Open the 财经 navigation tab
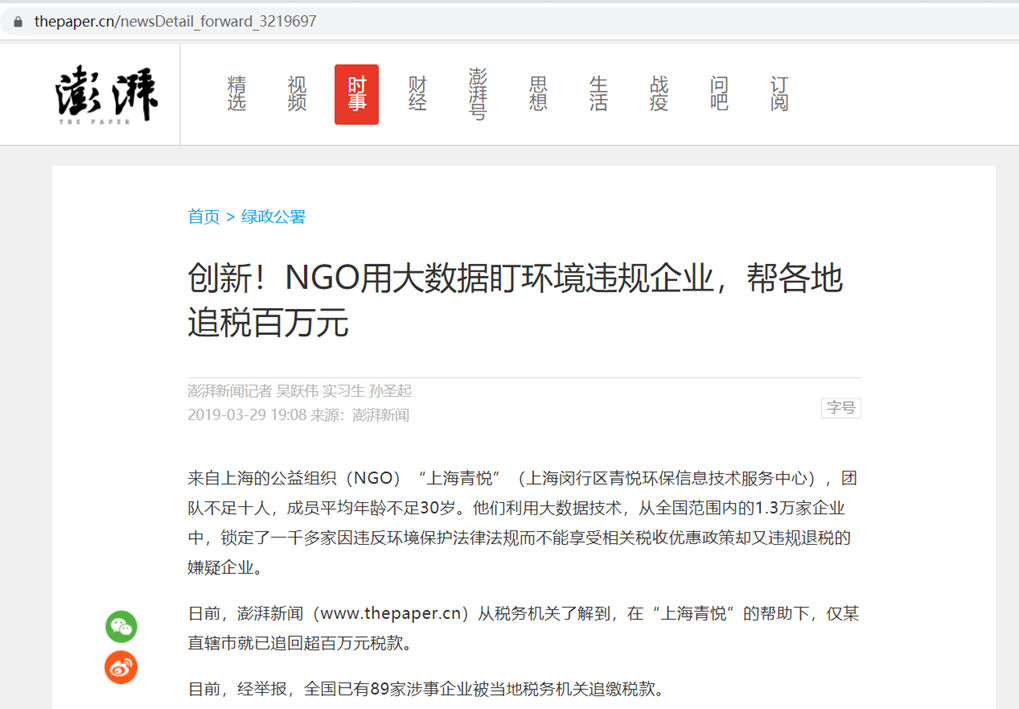 (x=418, y=94)
